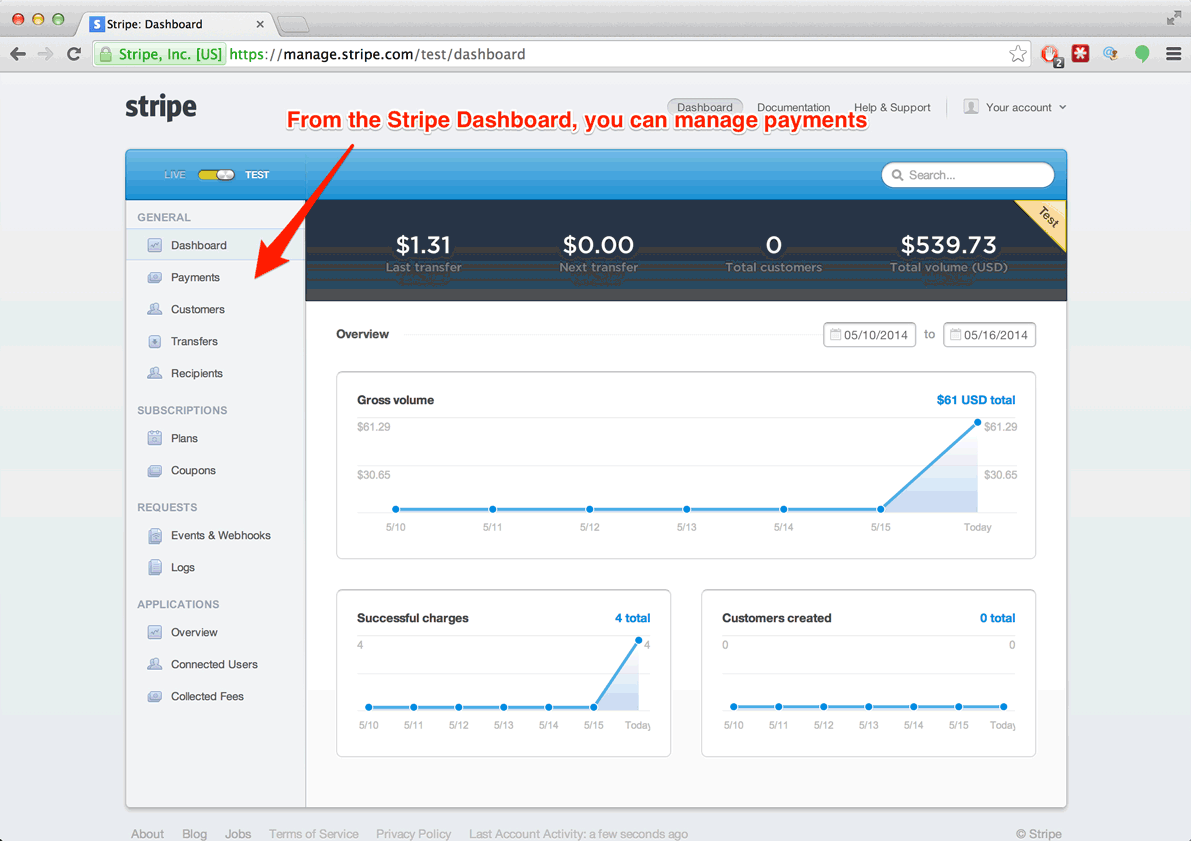Click the Jobs footer link
The height and width of the screenshot is (841, 1191).
238,833
